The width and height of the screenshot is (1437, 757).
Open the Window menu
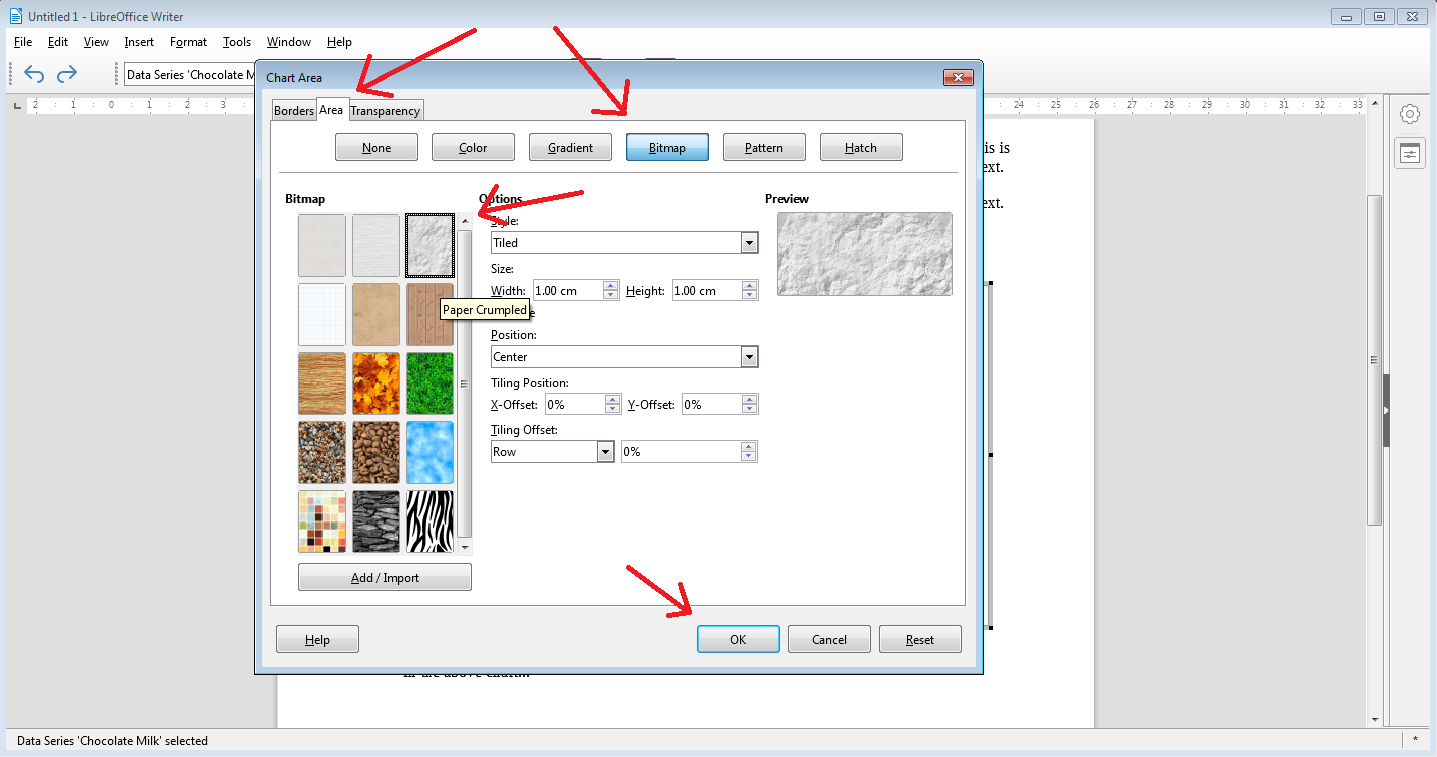[289, 42]
